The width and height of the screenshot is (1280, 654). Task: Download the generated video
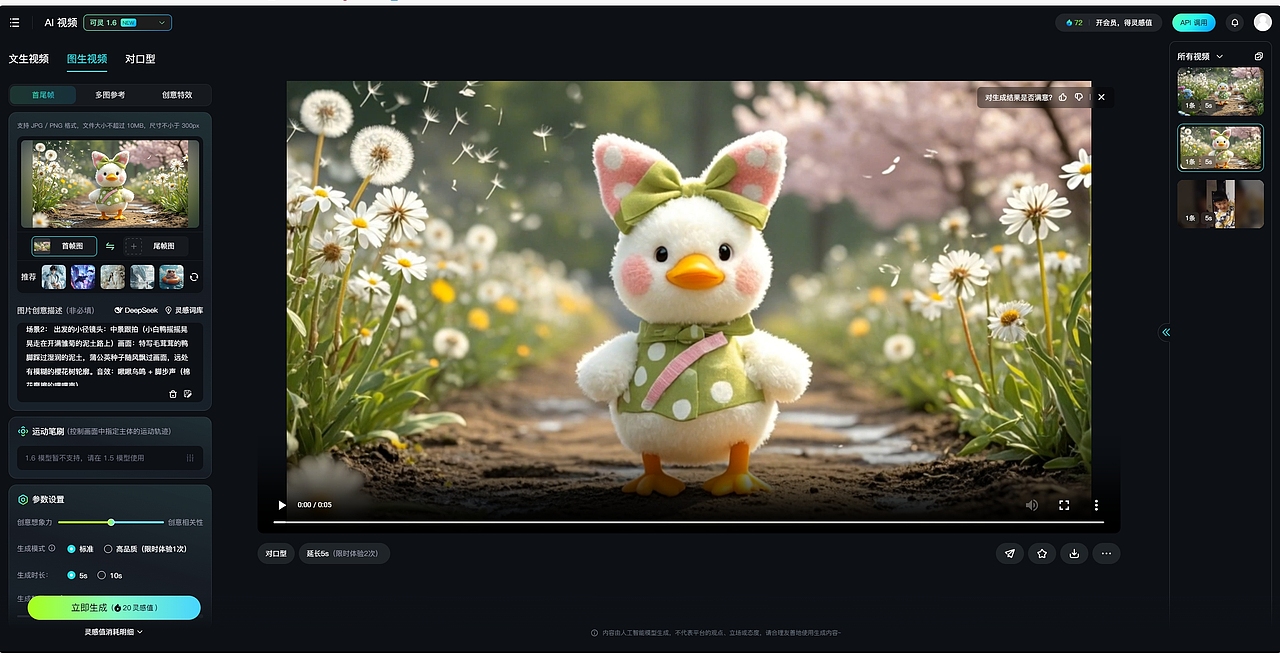(x=1074, y=553)
